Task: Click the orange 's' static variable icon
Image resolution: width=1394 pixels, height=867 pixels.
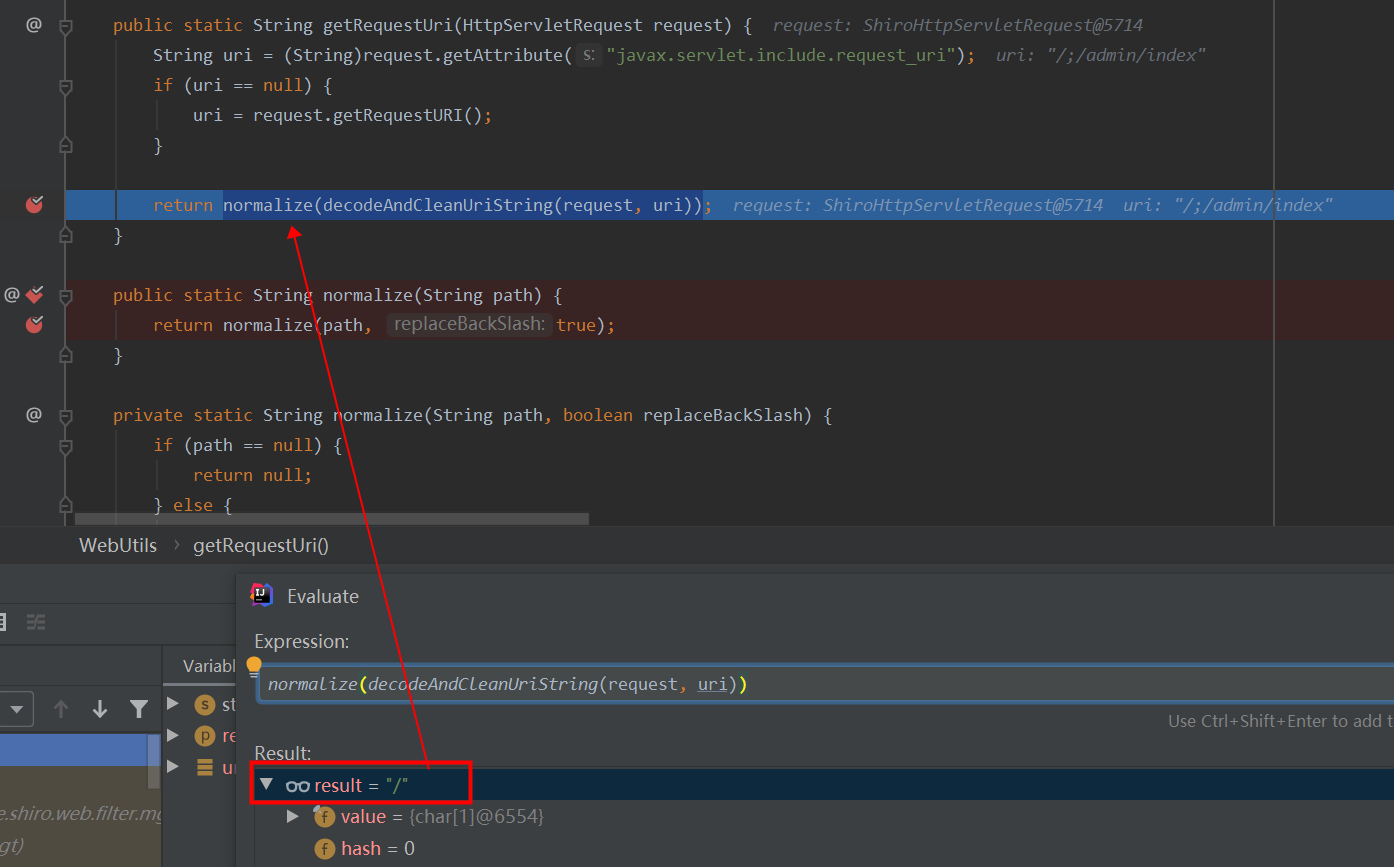Action: [x=205, y=705]
